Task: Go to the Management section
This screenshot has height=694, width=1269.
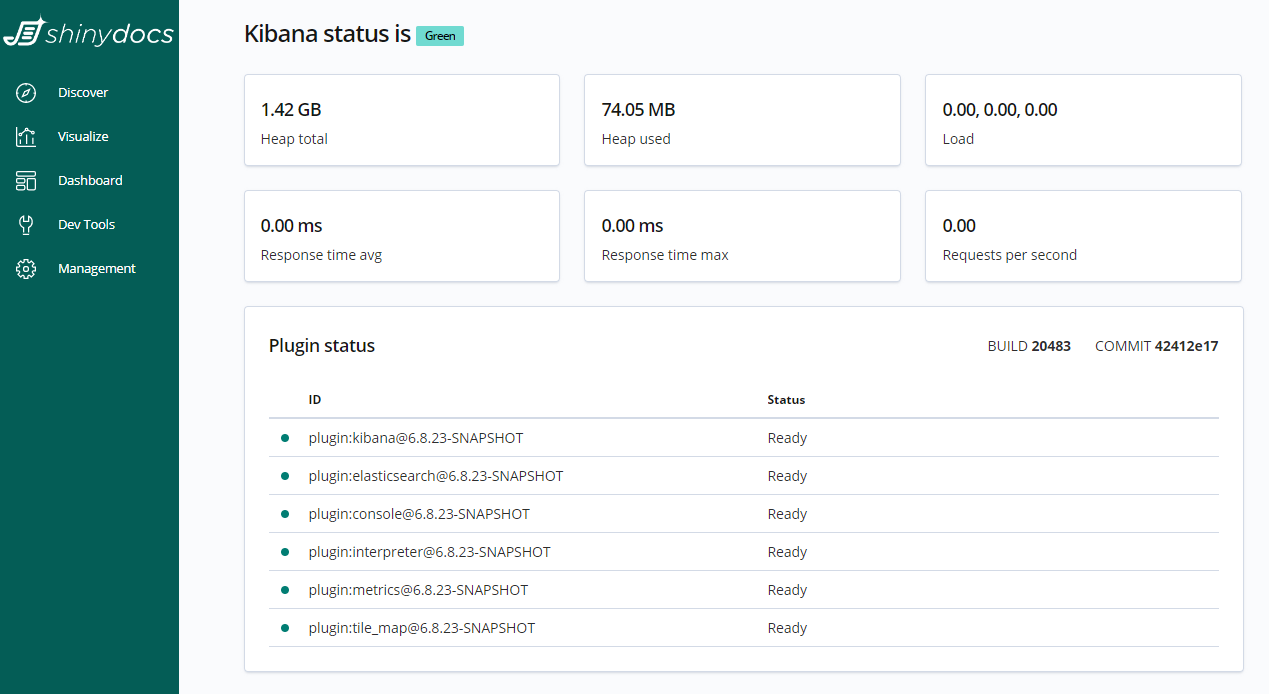Action: [x=96, y=269]
